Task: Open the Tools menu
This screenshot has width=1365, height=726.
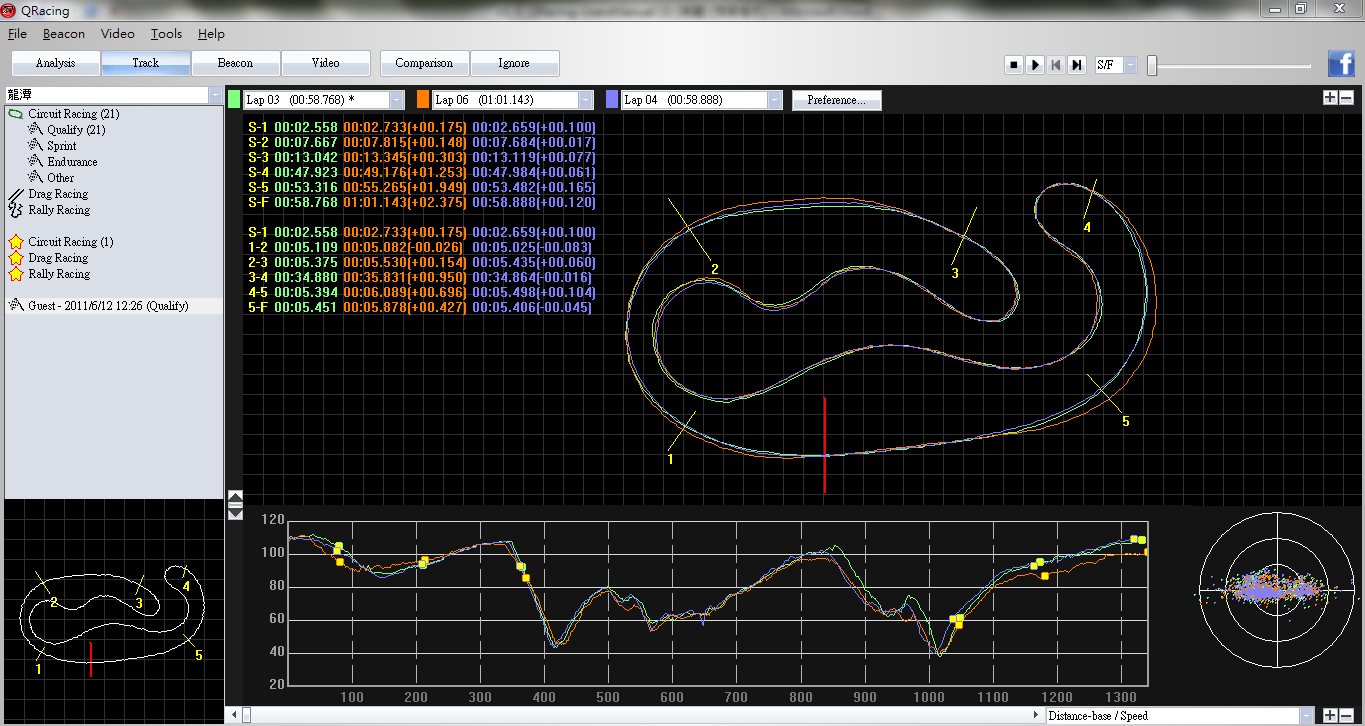Action: [167, 34]
